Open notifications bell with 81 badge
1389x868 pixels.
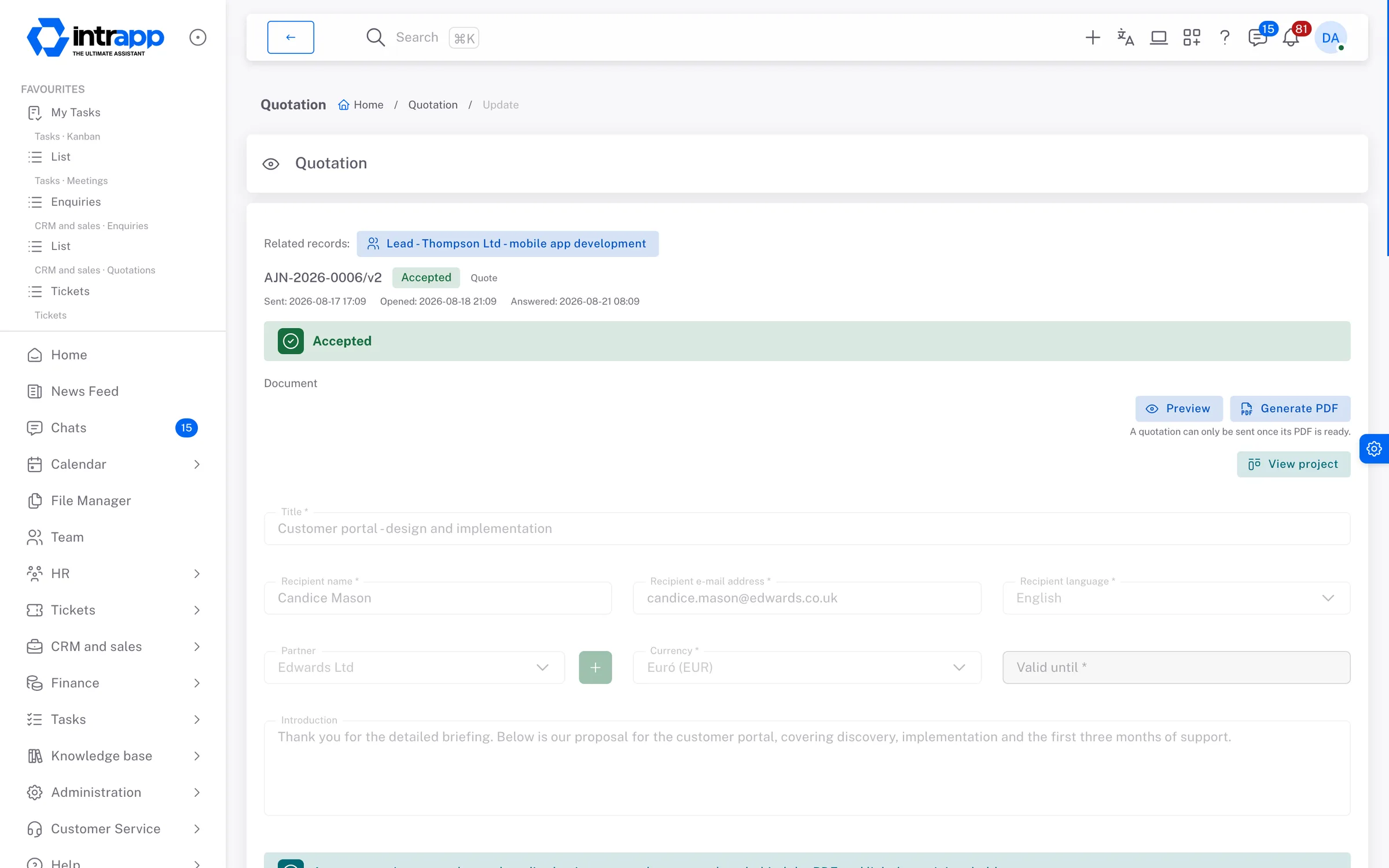coord(1291,38)
